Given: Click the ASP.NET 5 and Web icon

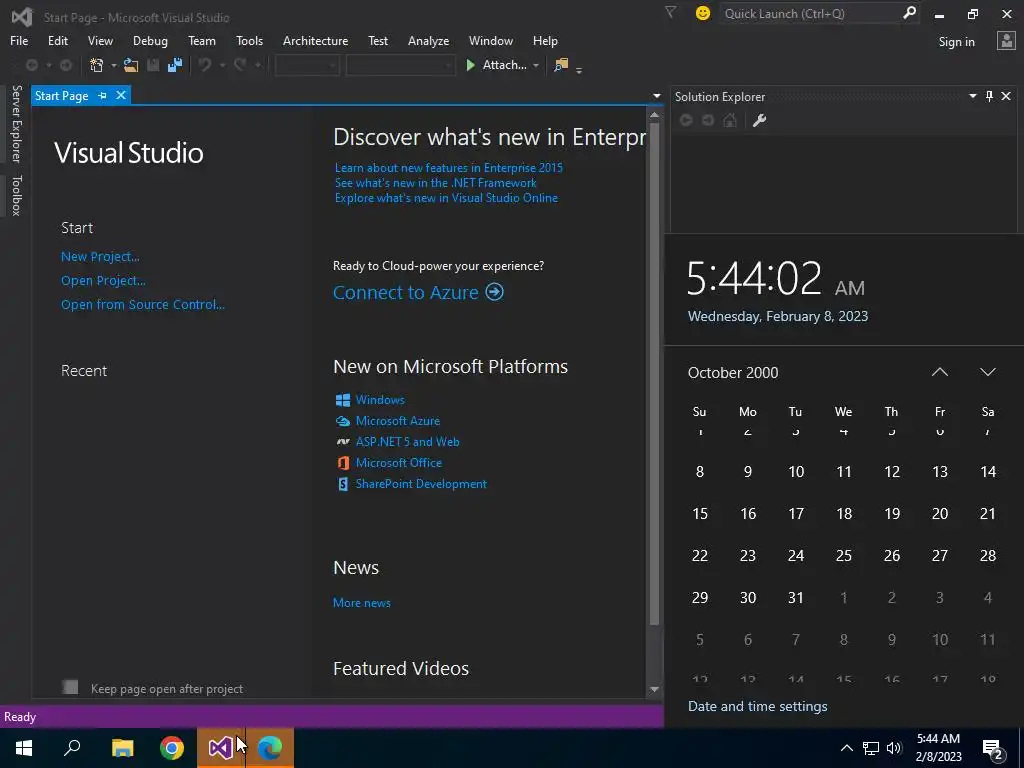Looking at the screenshot, I should 343,442.
